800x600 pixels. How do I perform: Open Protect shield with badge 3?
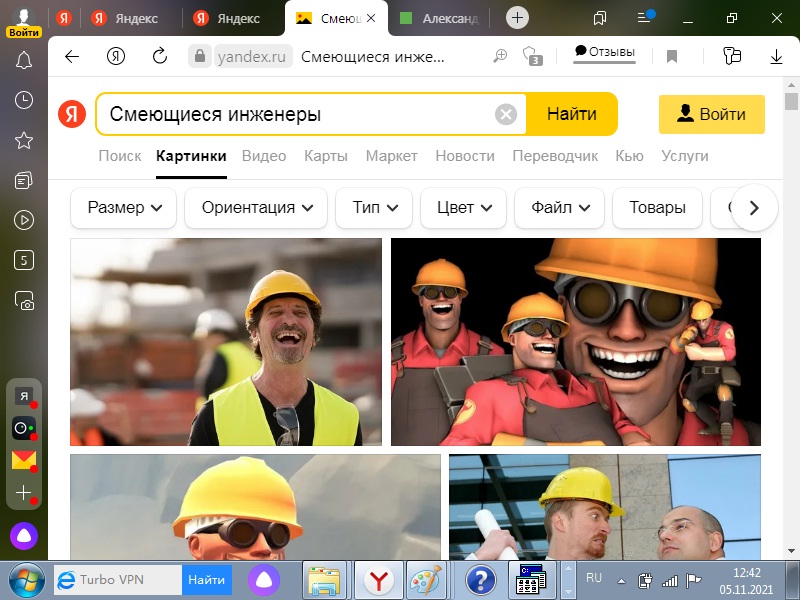point(532,56)
